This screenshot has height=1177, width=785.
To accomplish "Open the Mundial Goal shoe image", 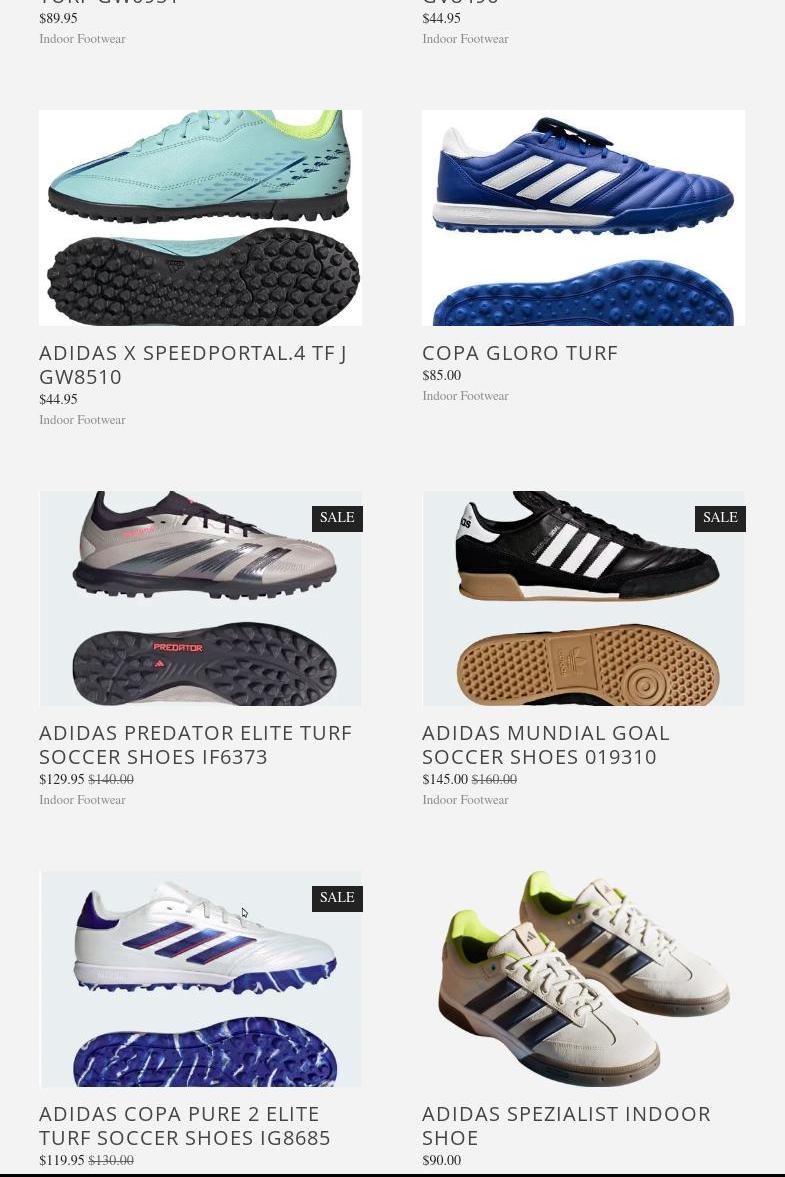I will pyautogui.click(x=584, y=598).
